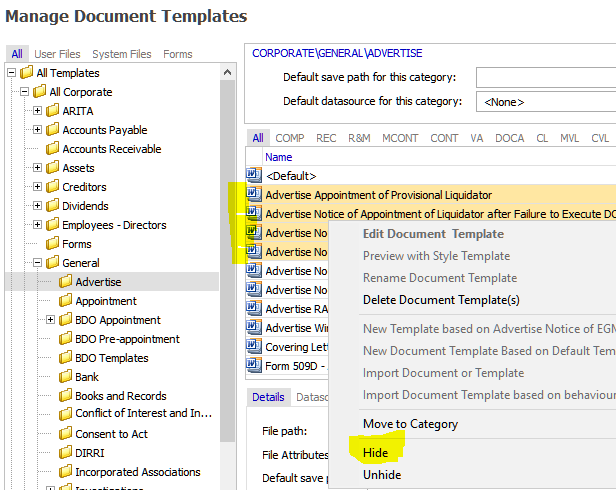Click the DIRRI folder icon
This screenshot has width=616, height=490.
(x=66, y=453)
